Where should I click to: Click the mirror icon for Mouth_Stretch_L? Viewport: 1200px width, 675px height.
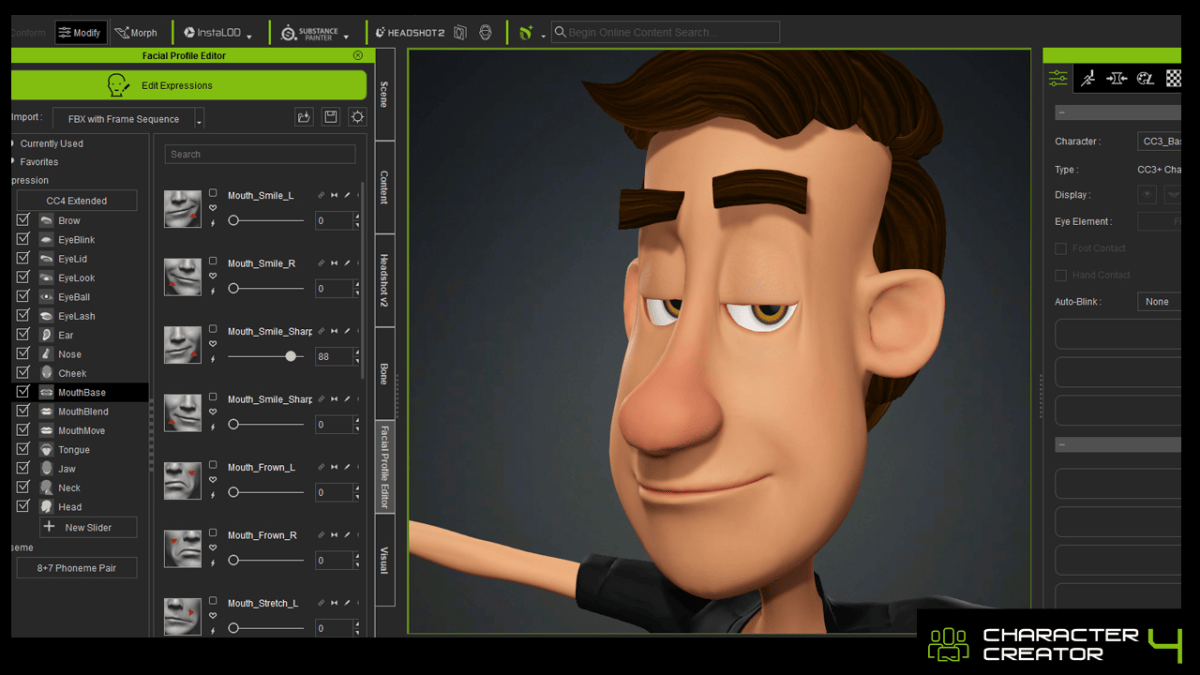[334, 603]
